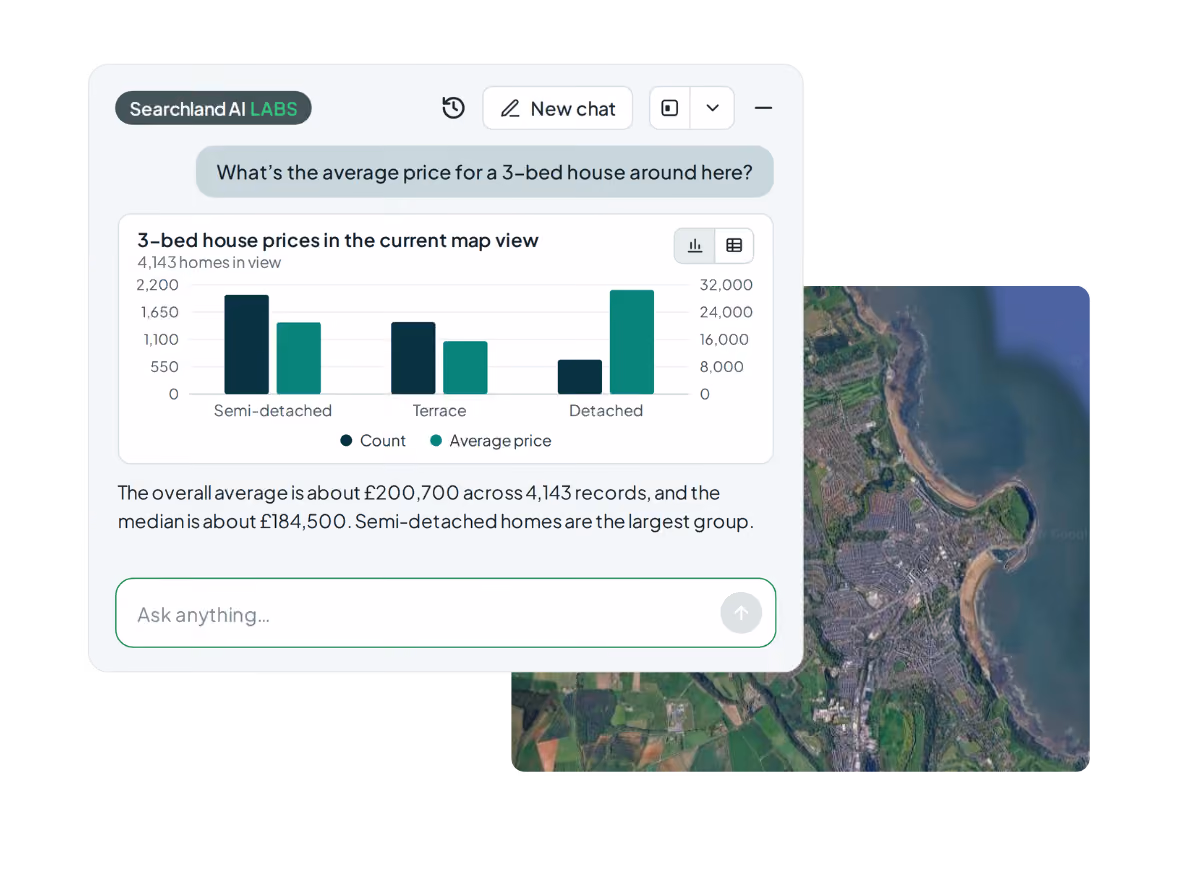Select the Semi-detached average price bar
This screenshot has height=878, width=1200.
[299, 358]
